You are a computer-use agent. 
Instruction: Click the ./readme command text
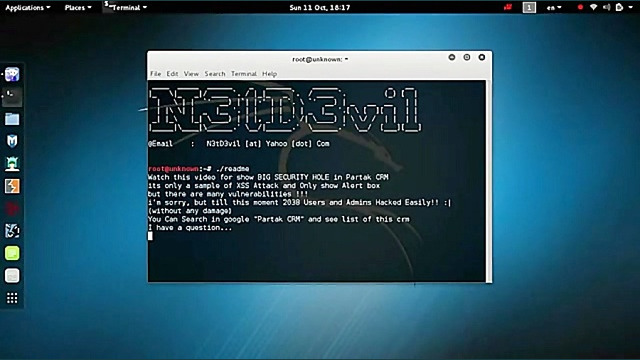point(233,169)
